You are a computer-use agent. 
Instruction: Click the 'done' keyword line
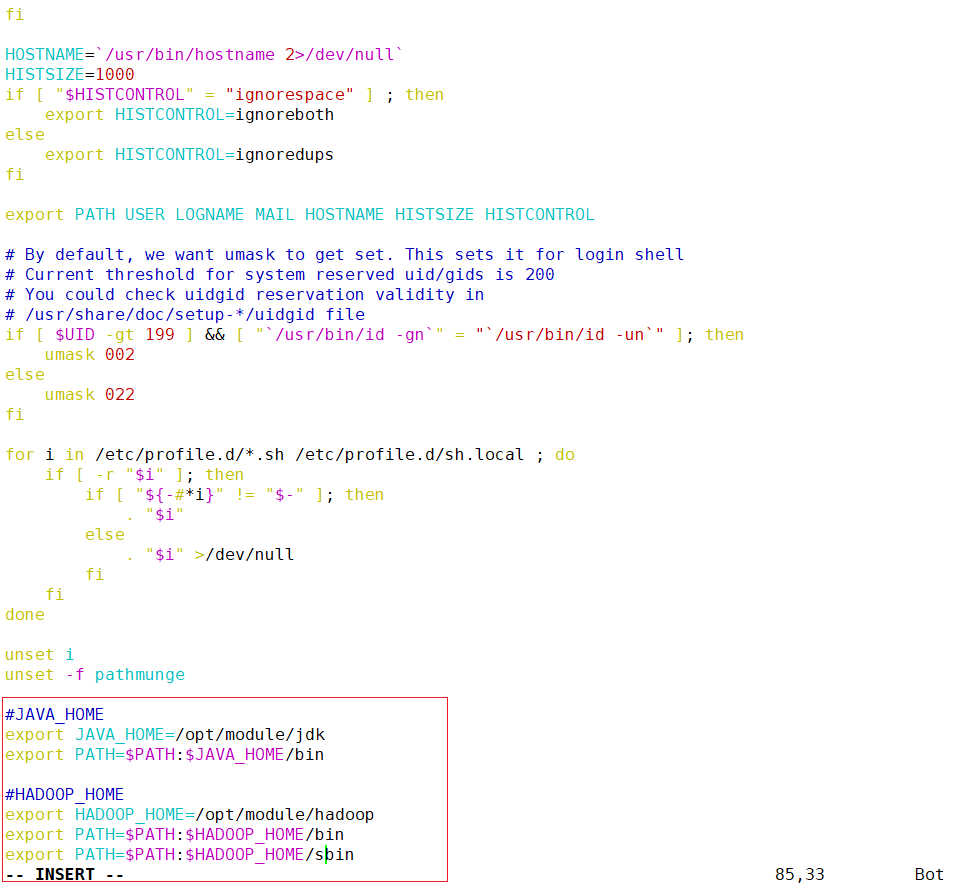click(24, 615)
